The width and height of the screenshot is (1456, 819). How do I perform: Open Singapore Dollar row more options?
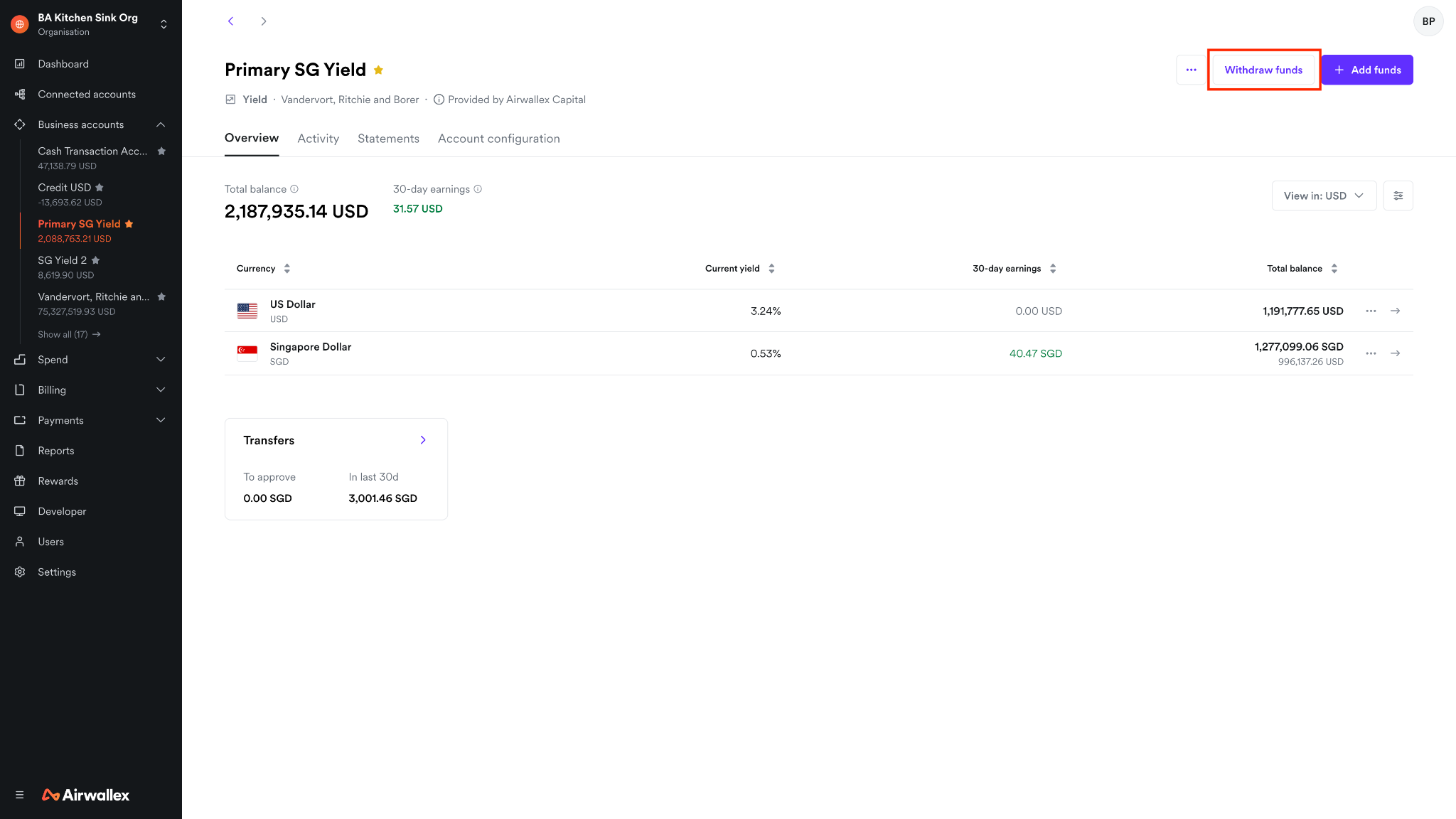[x=1371, y=353]
